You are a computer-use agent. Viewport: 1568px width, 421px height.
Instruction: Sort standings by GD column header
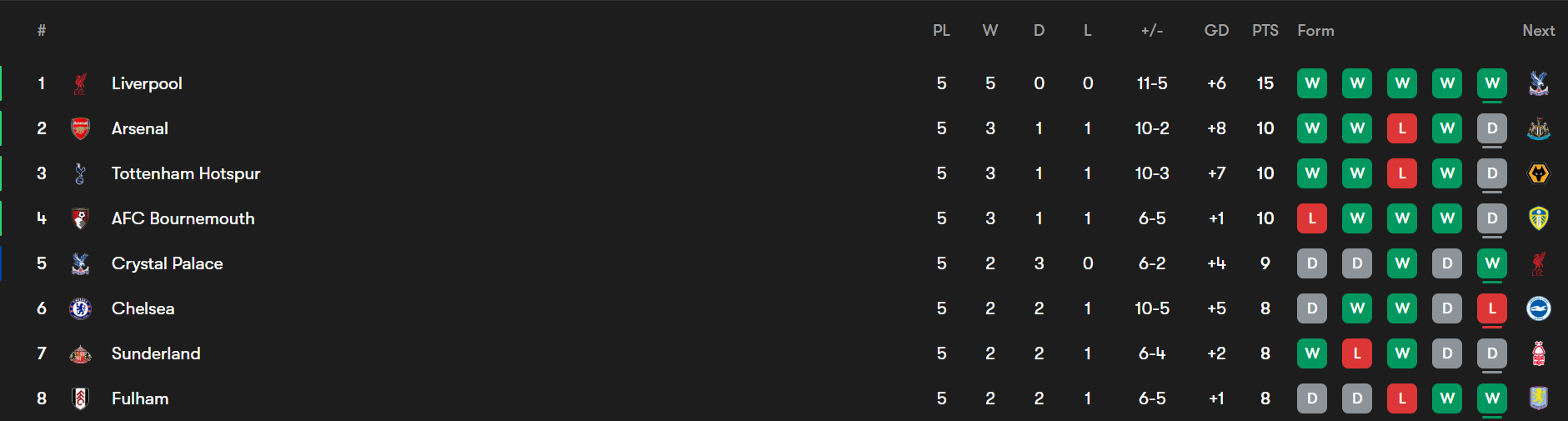pos(1216,31)
